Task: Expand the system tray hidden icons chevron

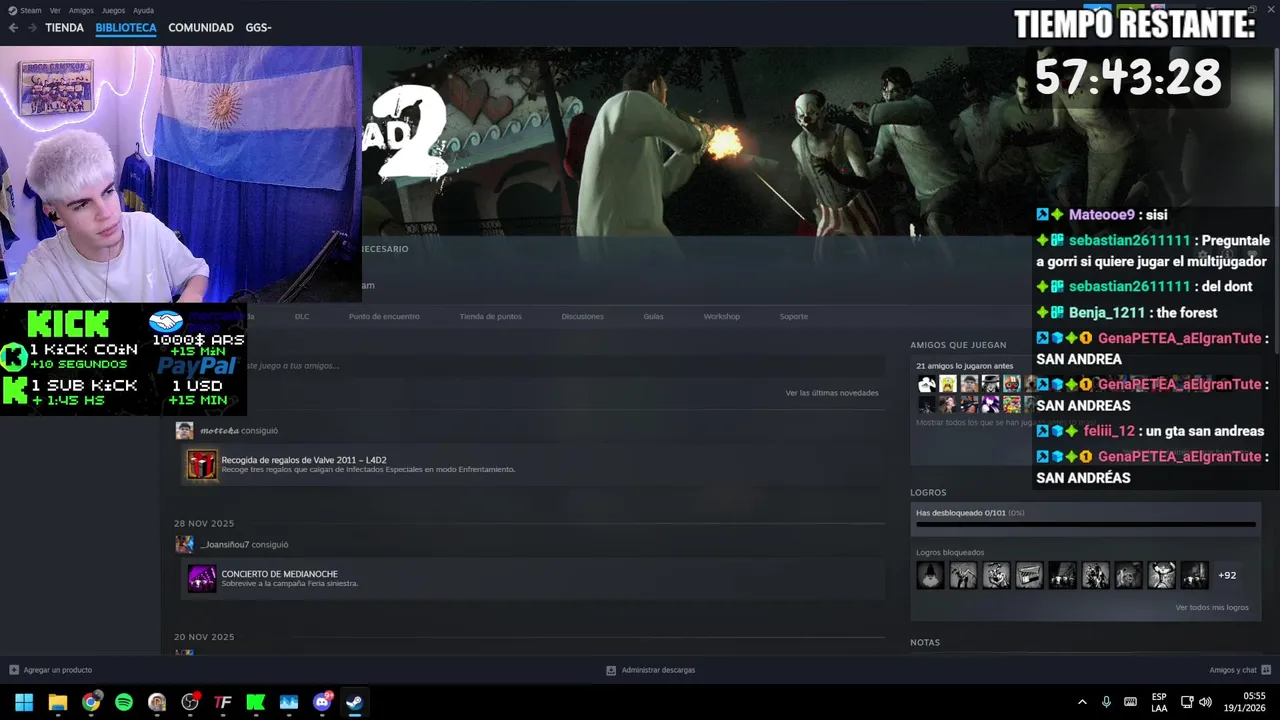Action: click(x=1082, y=702)
